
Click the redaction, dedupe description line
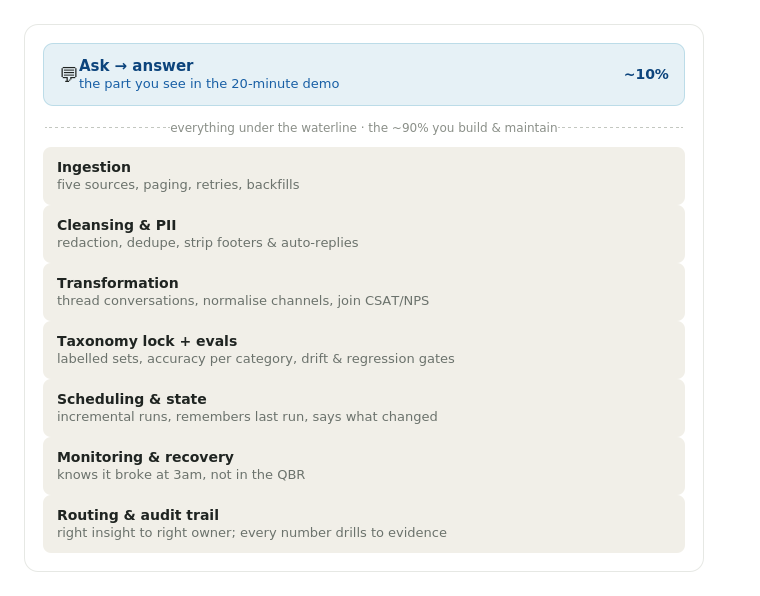[x=207, y=243]
